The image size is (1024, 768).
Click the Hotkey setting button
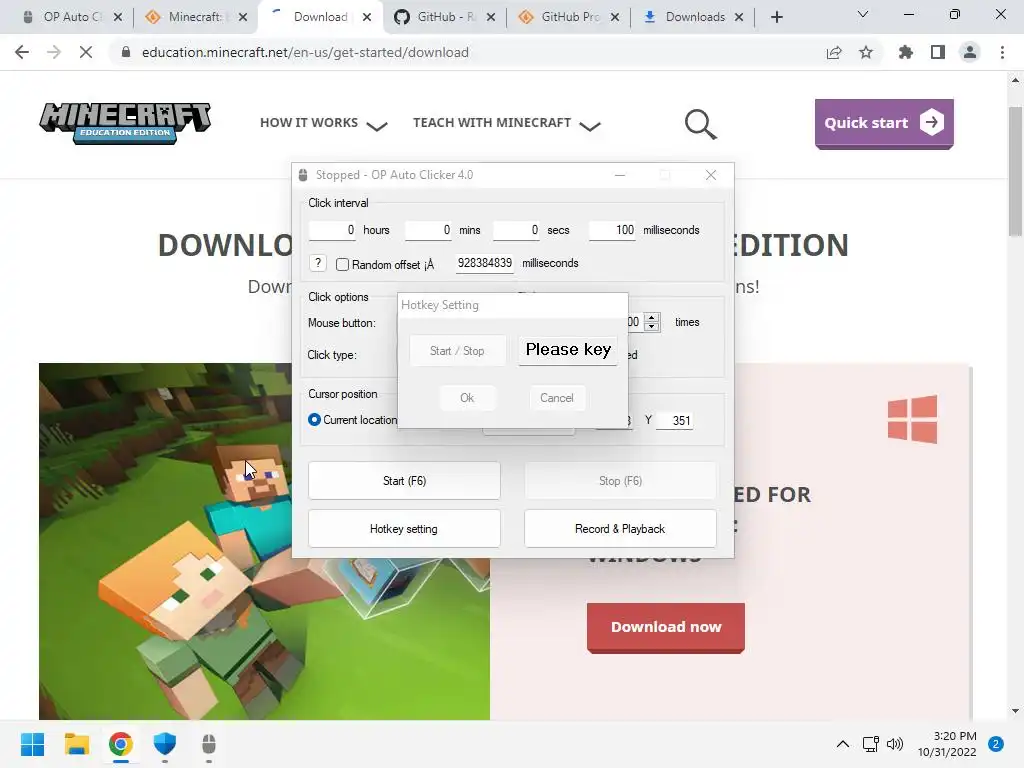[404, 529]
